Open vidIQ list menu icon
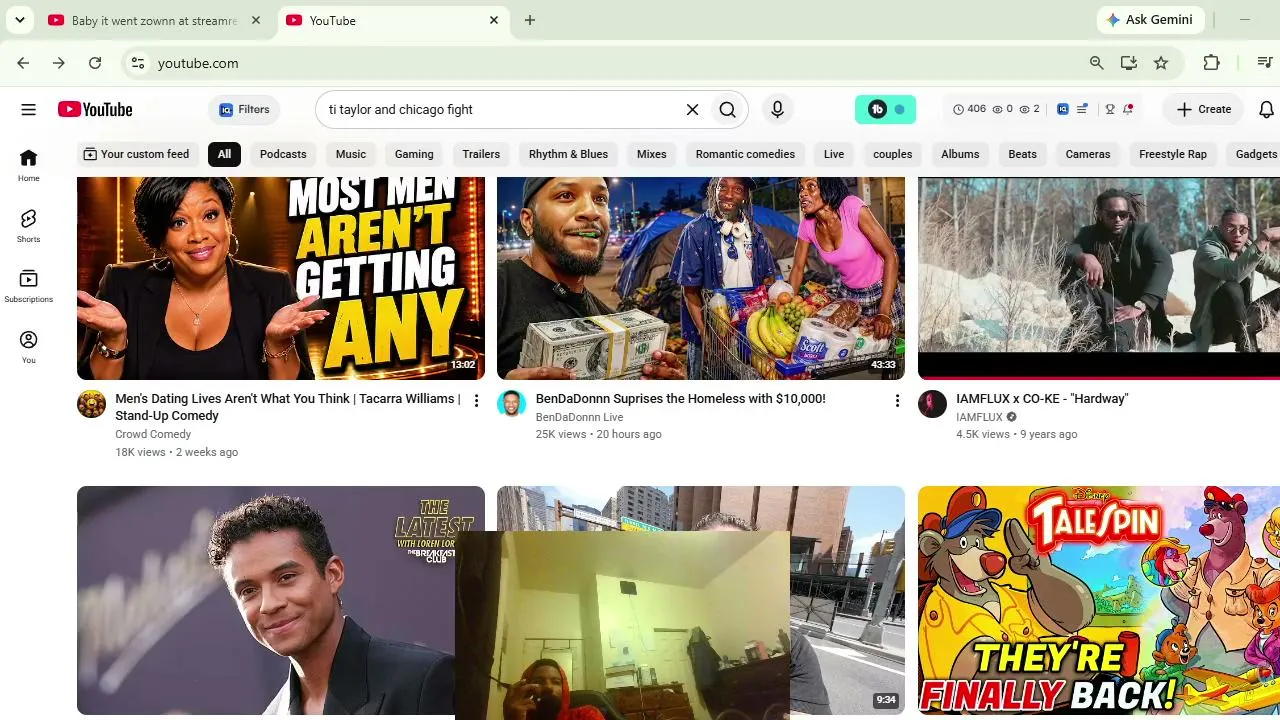Viewport: 1280px width, 720px height. tap(1082, 109)
